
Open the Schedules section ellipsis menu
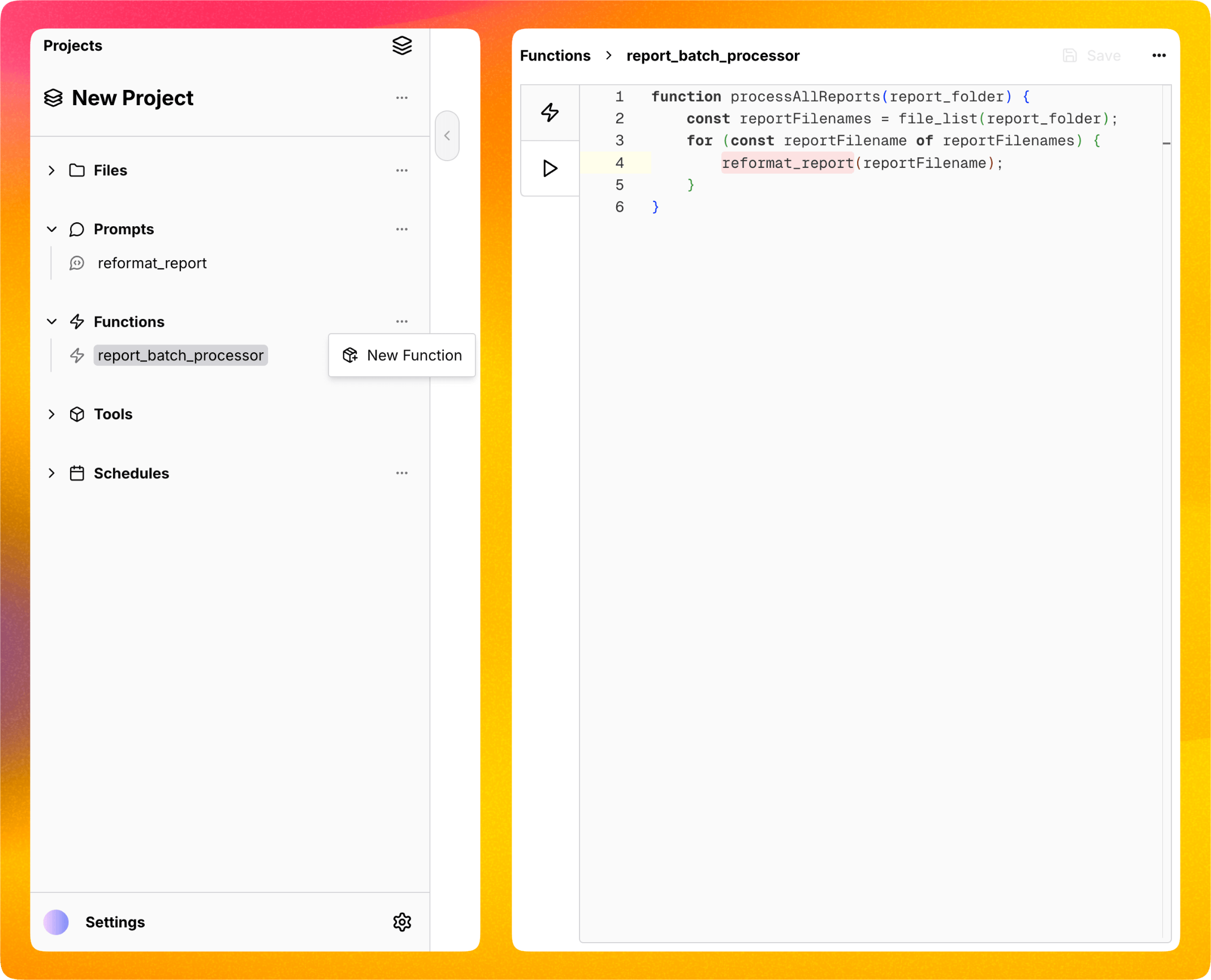coord(402,473)
